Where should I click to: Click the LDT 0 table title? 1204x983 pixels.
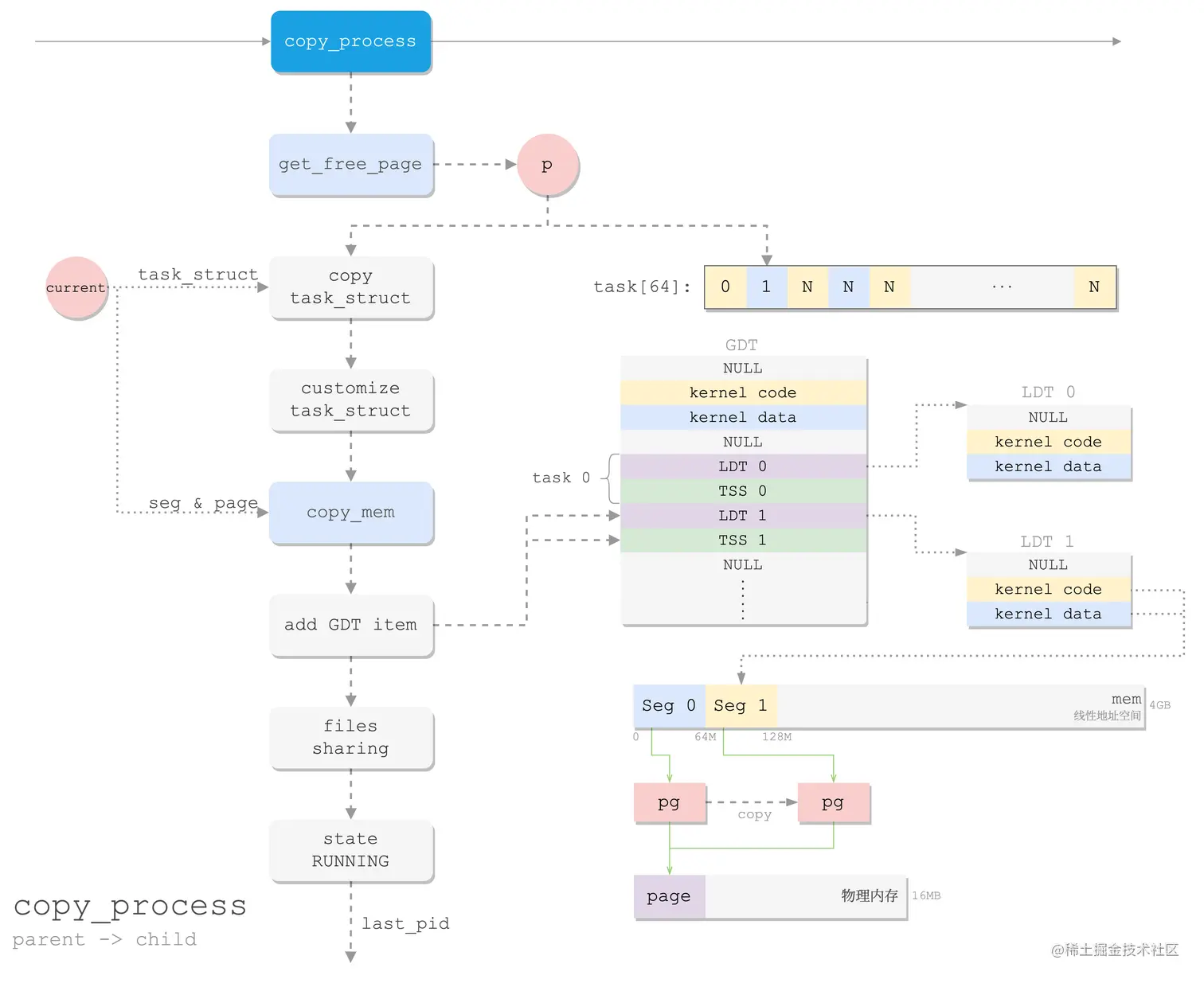click(1048, 392)
